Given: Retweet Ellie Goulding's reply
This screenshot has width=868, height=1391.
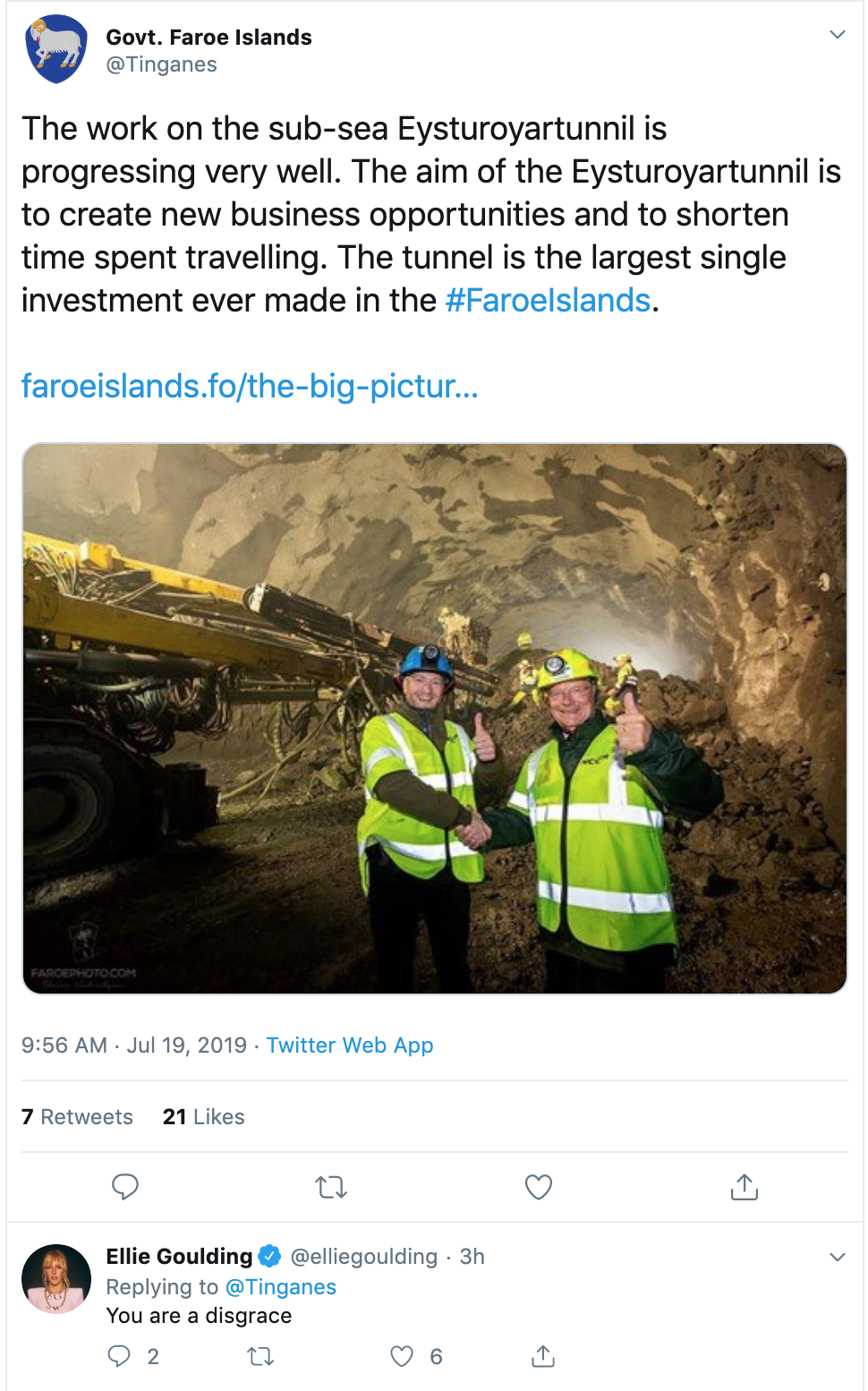Looking at the screenshot, I should coord(260,1357).
